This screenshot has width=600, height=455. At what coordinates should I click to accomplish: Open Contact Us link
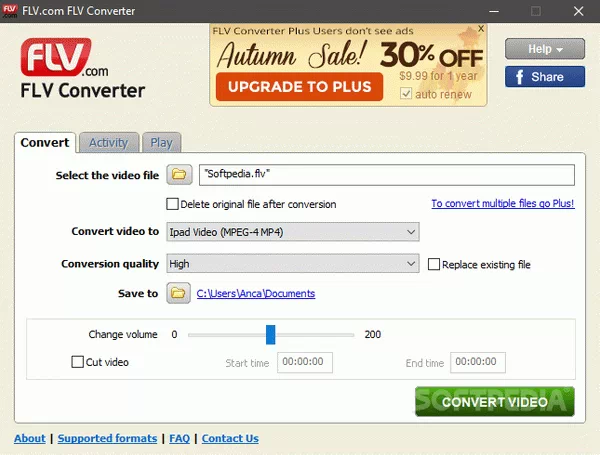coord(230,438)
